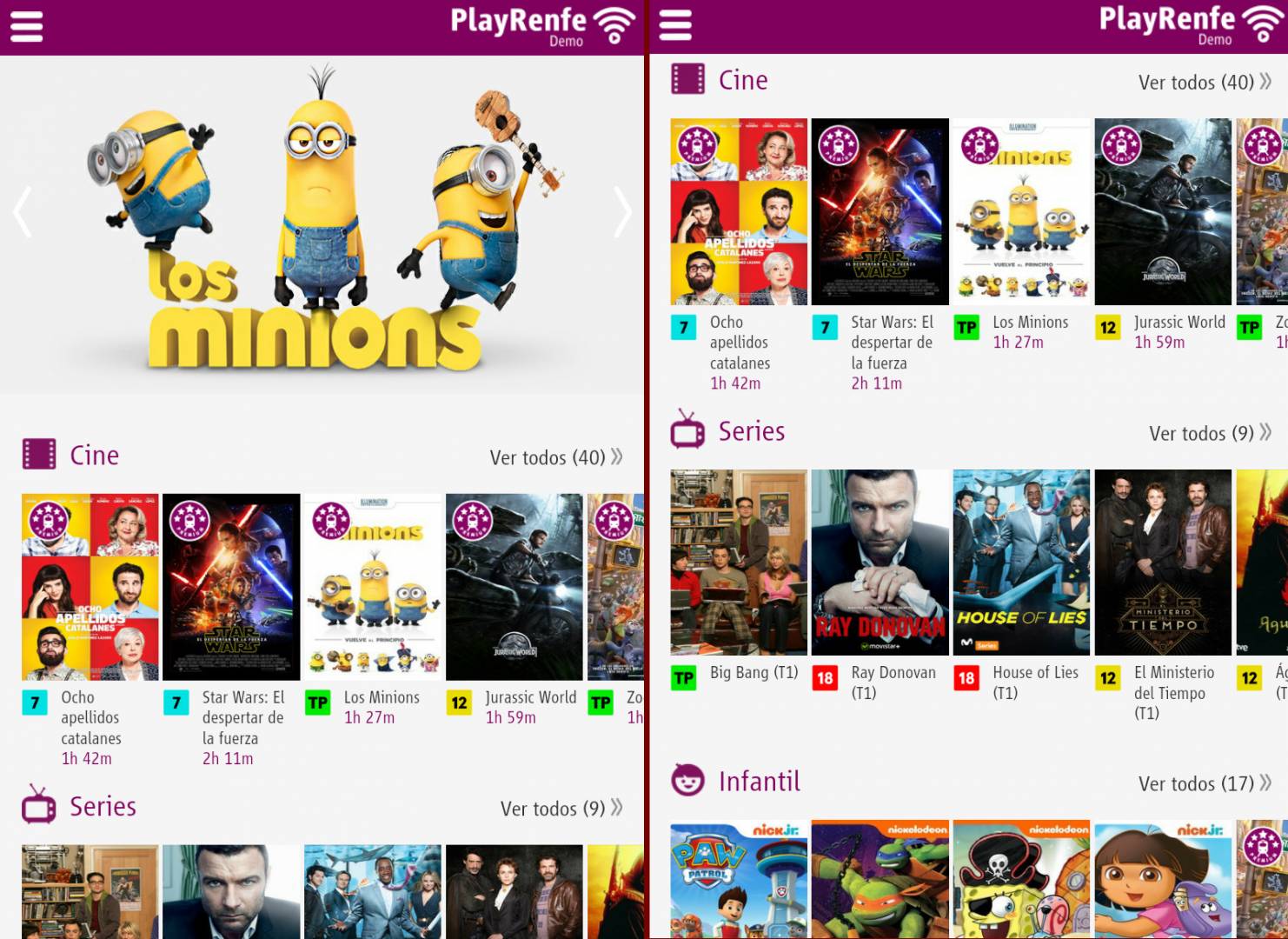Expand Ver todos (17) for Infantil

1205,783
